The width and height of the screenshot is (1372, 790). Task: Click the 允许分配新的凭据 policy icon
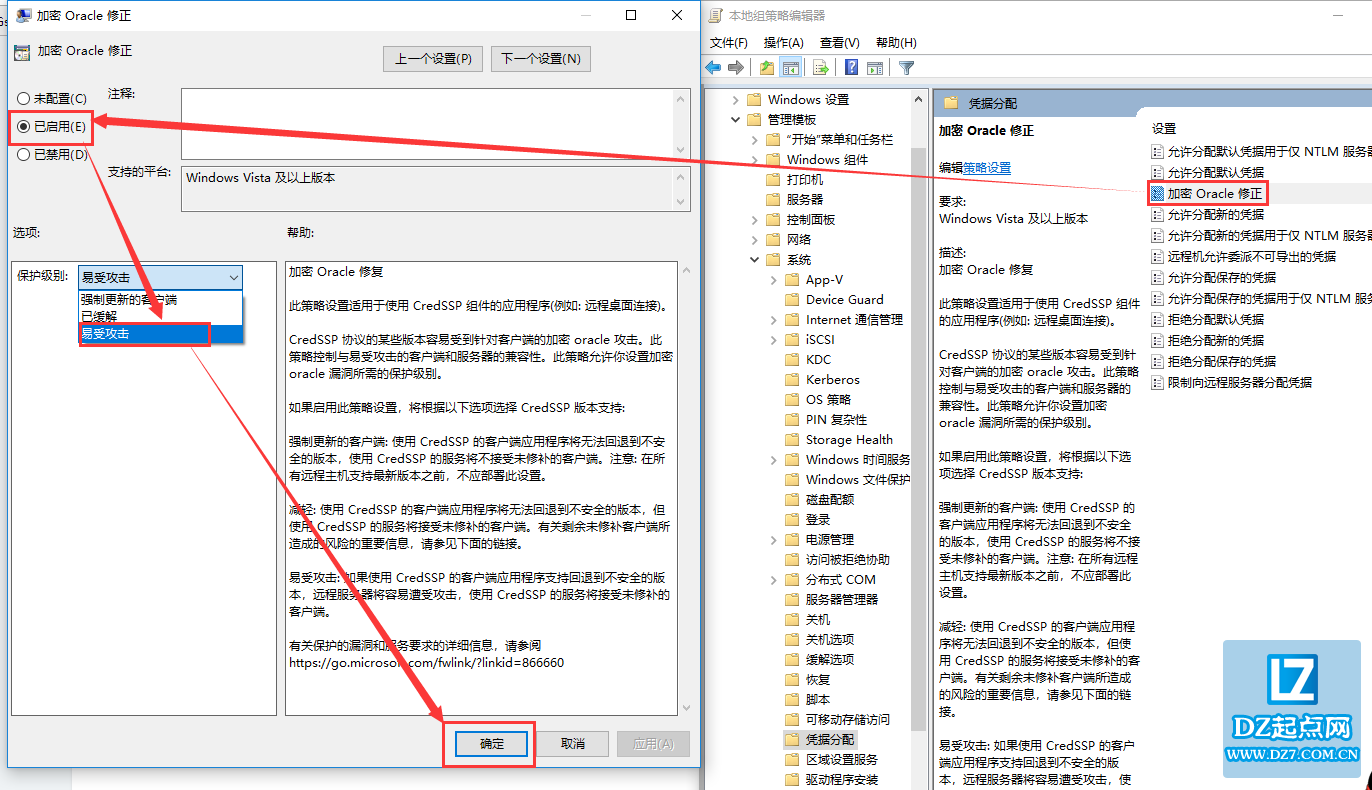(x=1158, y=214)
